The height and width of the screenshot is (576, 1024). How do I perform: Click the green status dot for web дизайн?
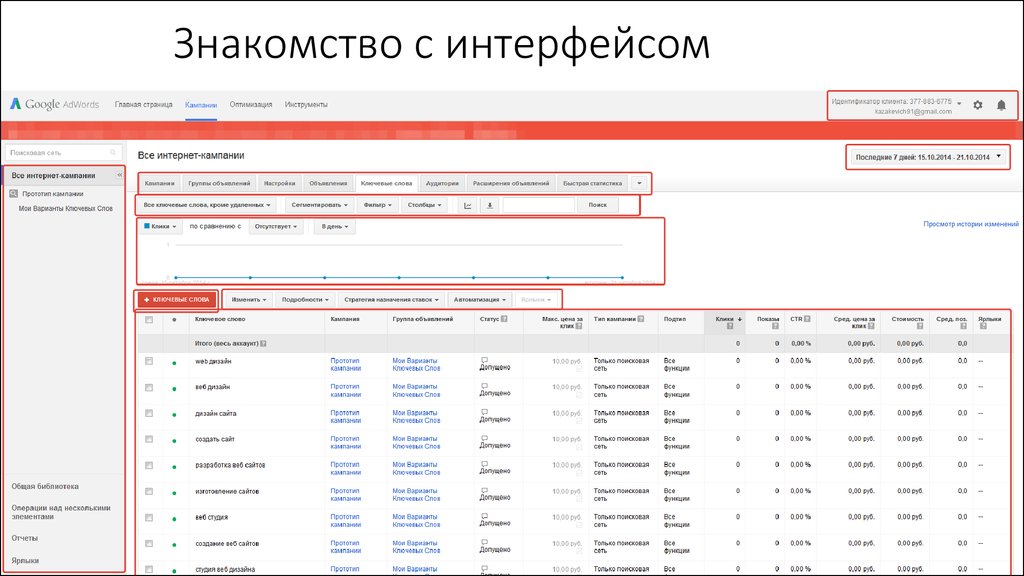click(x=174, y=362)
